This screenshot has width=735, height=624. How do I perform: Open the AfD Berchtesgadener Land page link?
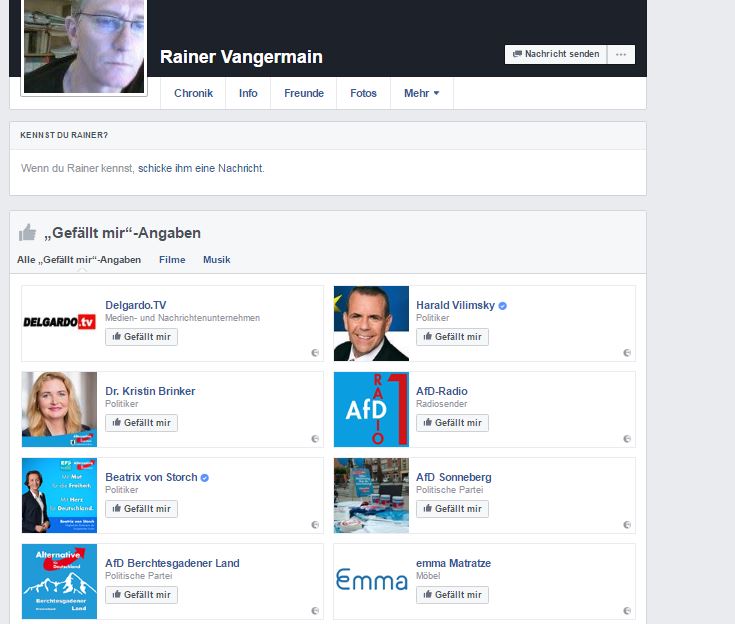(172, 563)
